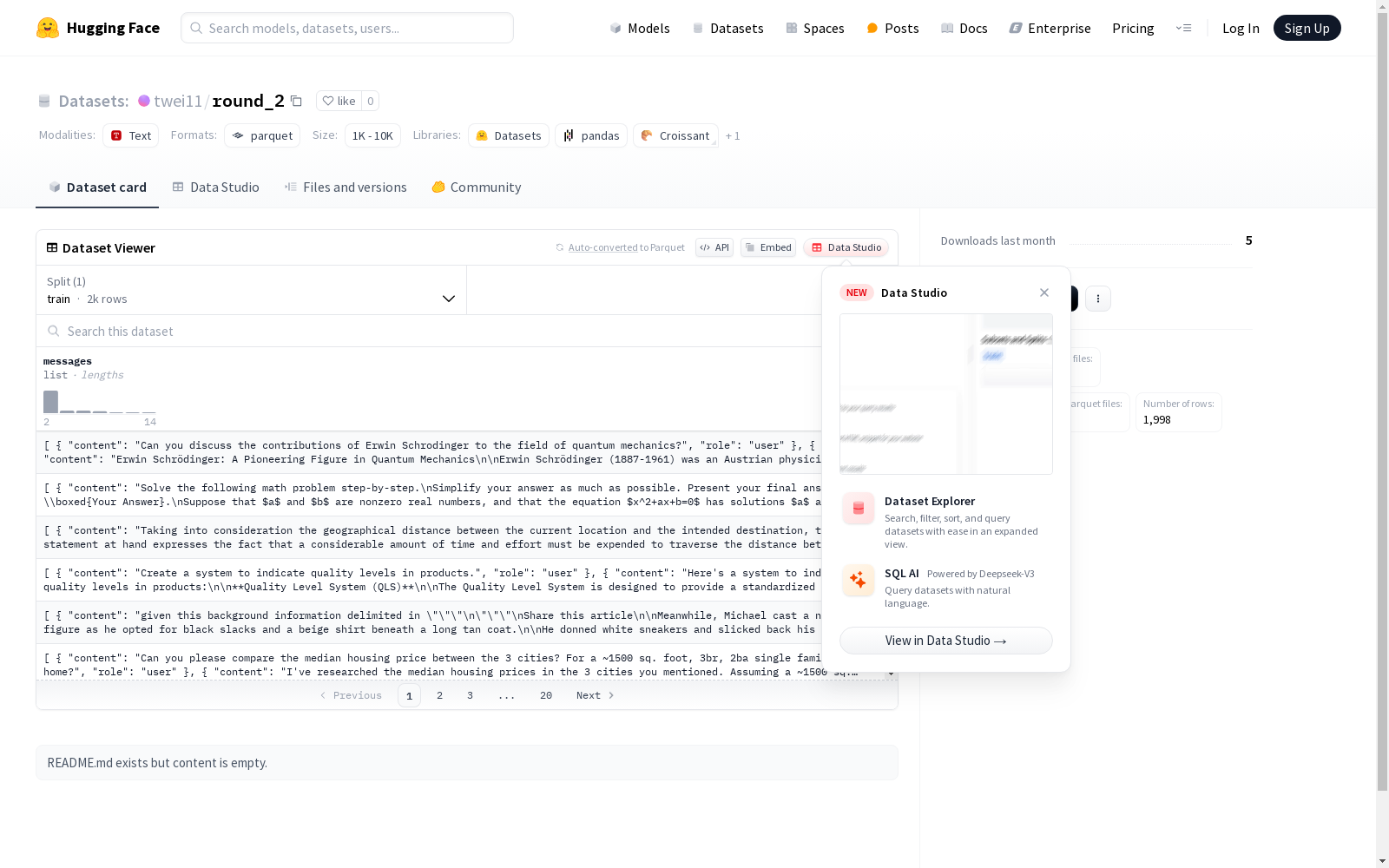Click the messages lengths histogram
Image resolution: width=1389 pixels, height=868 pixels.
(x=100, y=402)
